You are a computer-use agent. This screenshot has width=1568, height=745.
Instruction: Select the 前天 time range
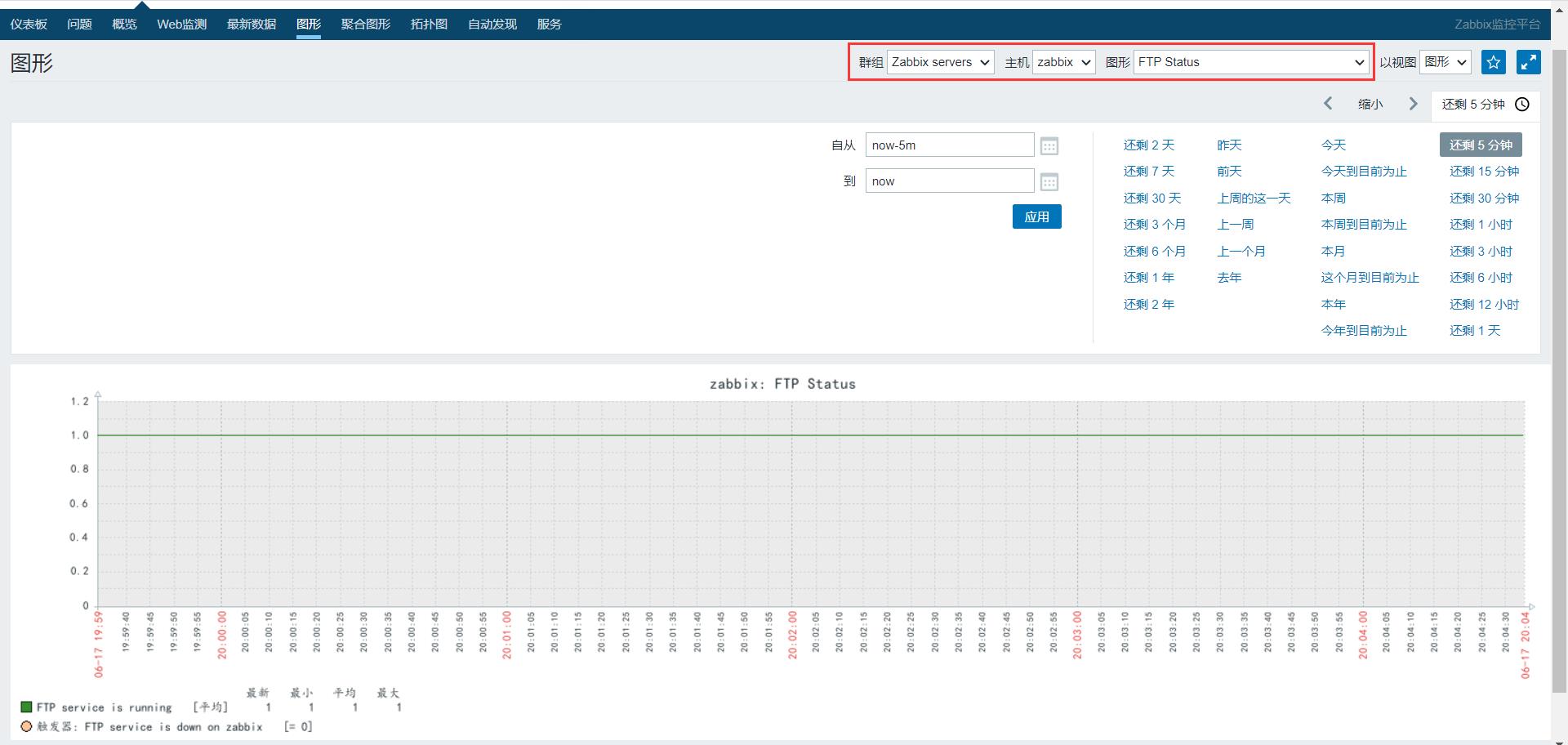1229,172
